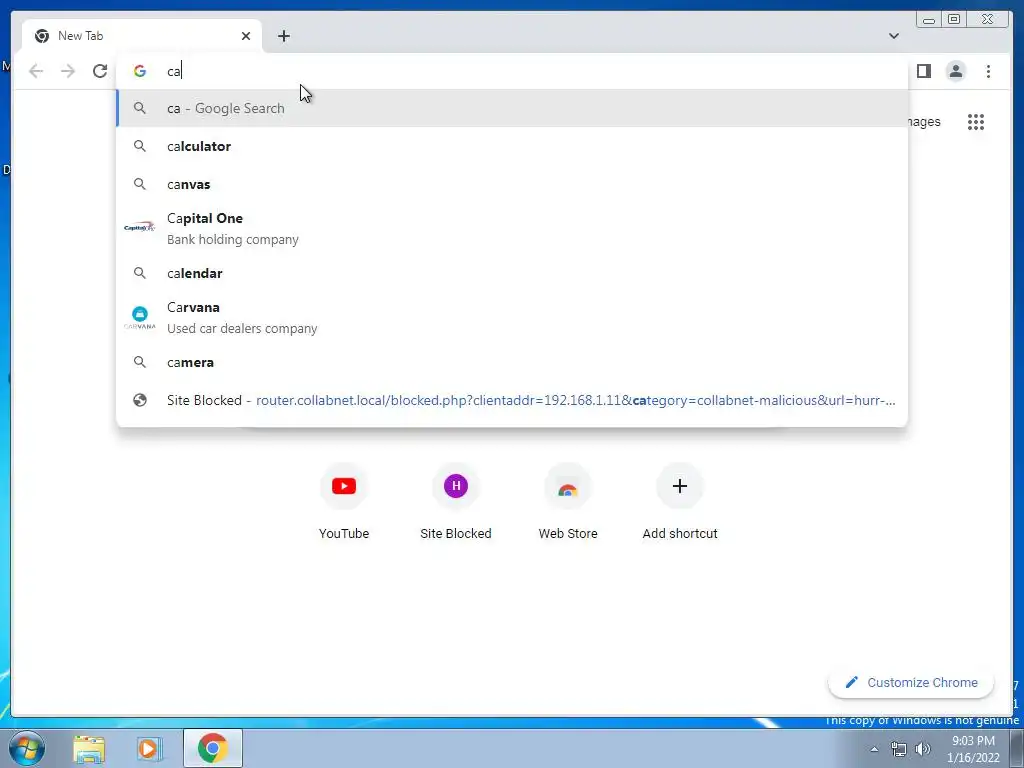This screenshot has width=1024, height=768.
Task: Open the volume speaker tray icon
Action: tap(923, 749)
